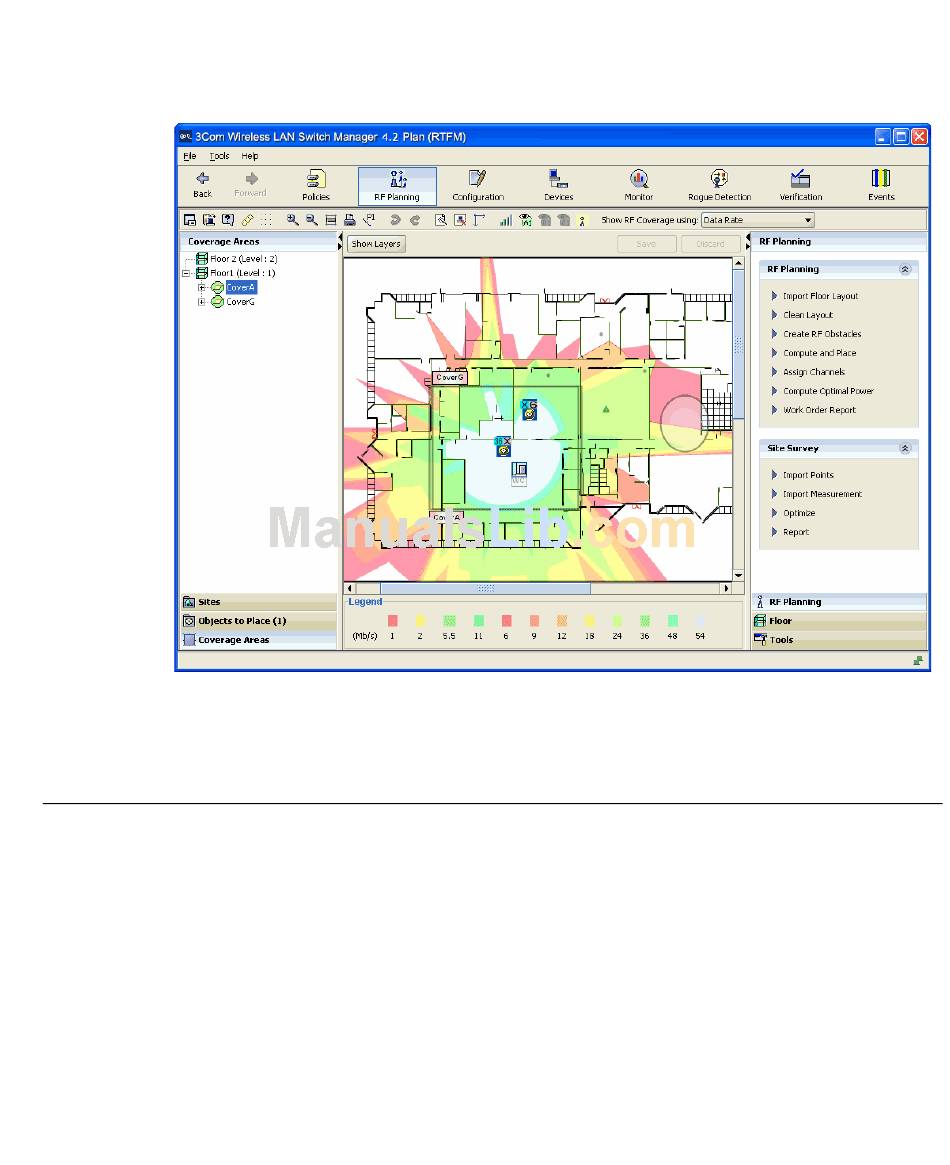Click the access point icon at floor center
This screenshot has height=1165, width=950.
click(x=504, y=447)
